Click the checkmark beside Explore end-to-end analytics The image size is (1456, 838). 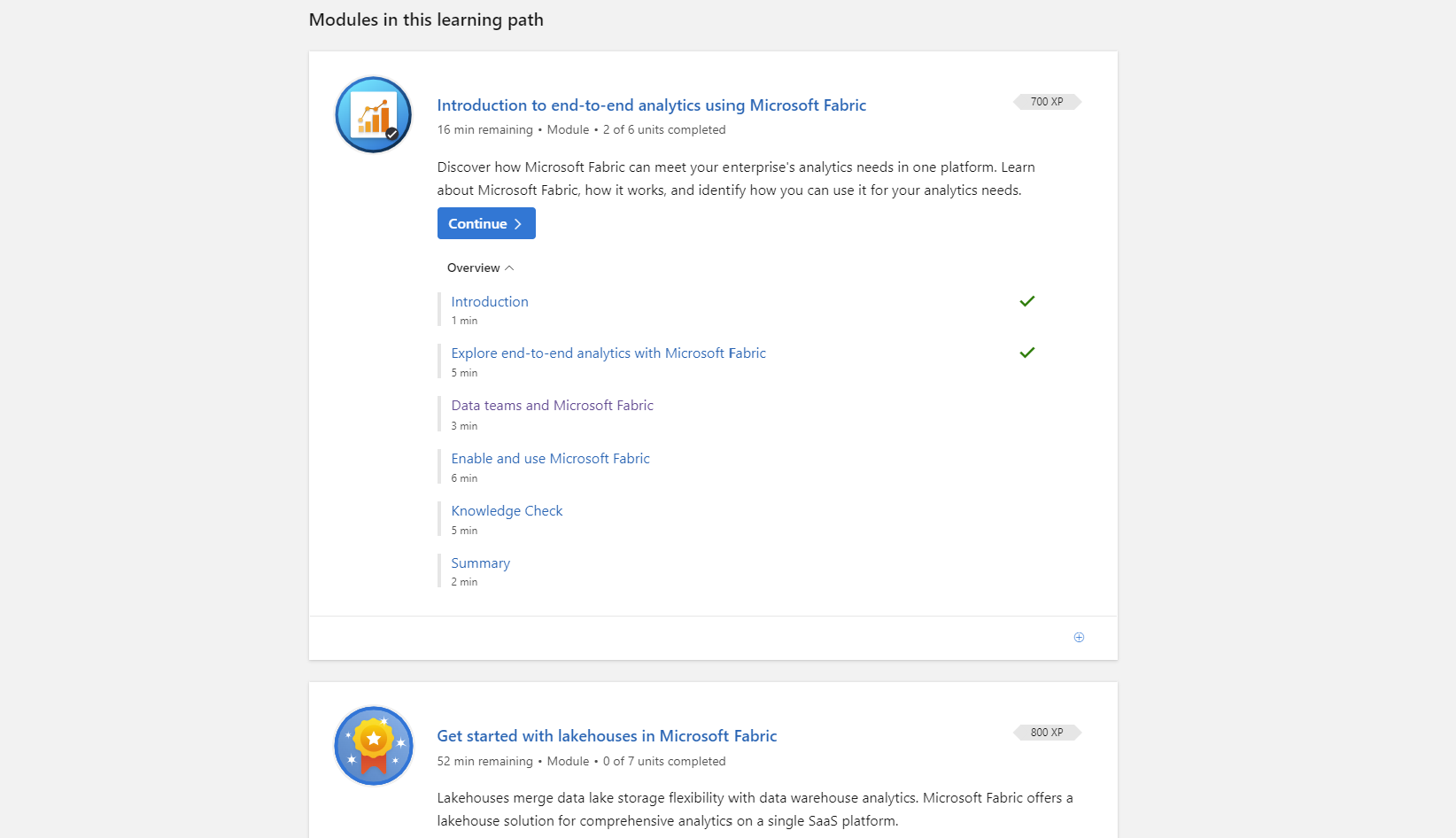(x=1027, y=353)
